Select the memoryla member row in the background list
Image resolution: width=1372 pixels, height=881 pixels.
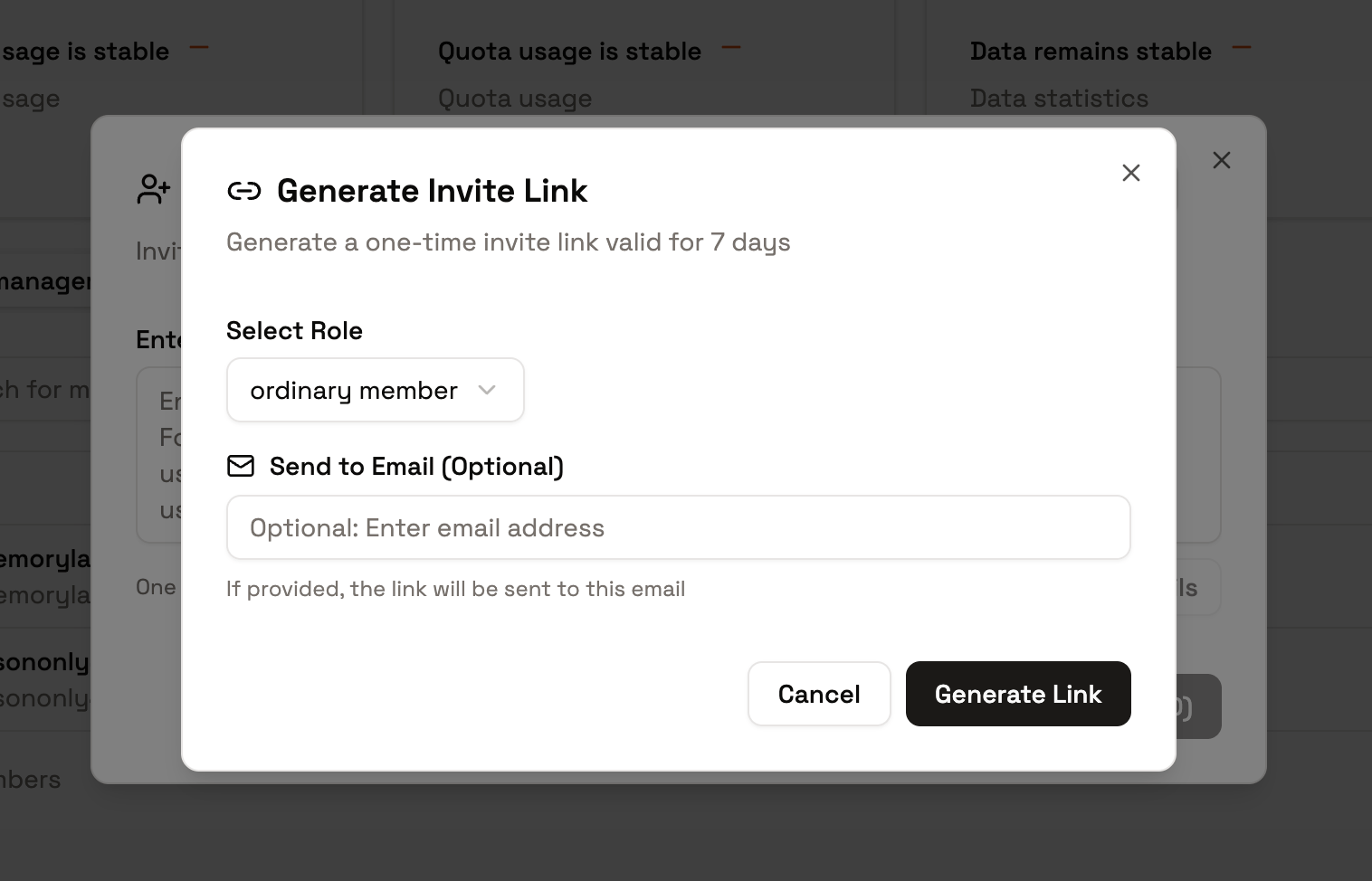pyautogui.click(x=45, y=576)
